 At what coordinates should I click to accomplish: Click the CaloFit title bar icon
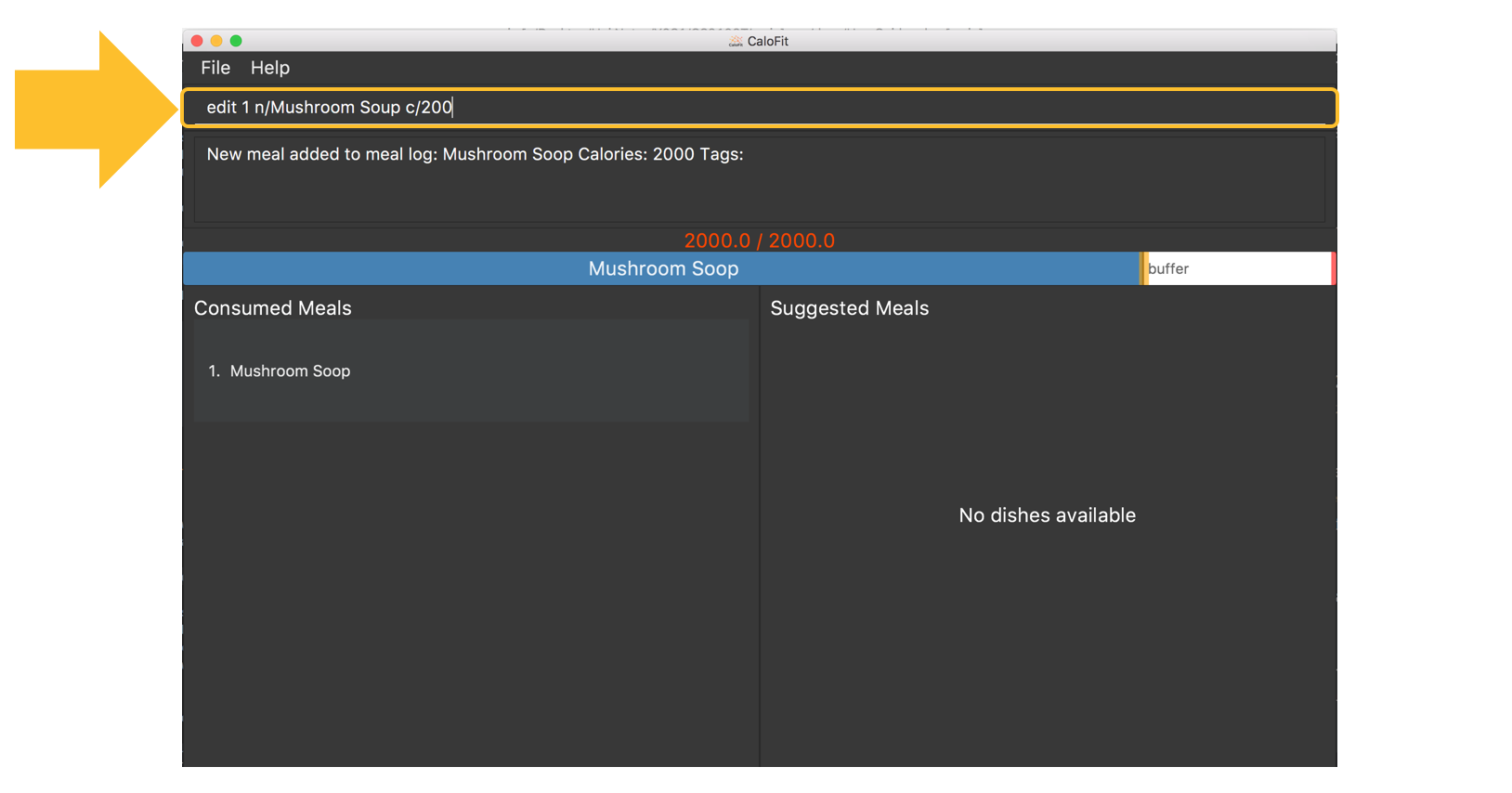tap(736, 41)
